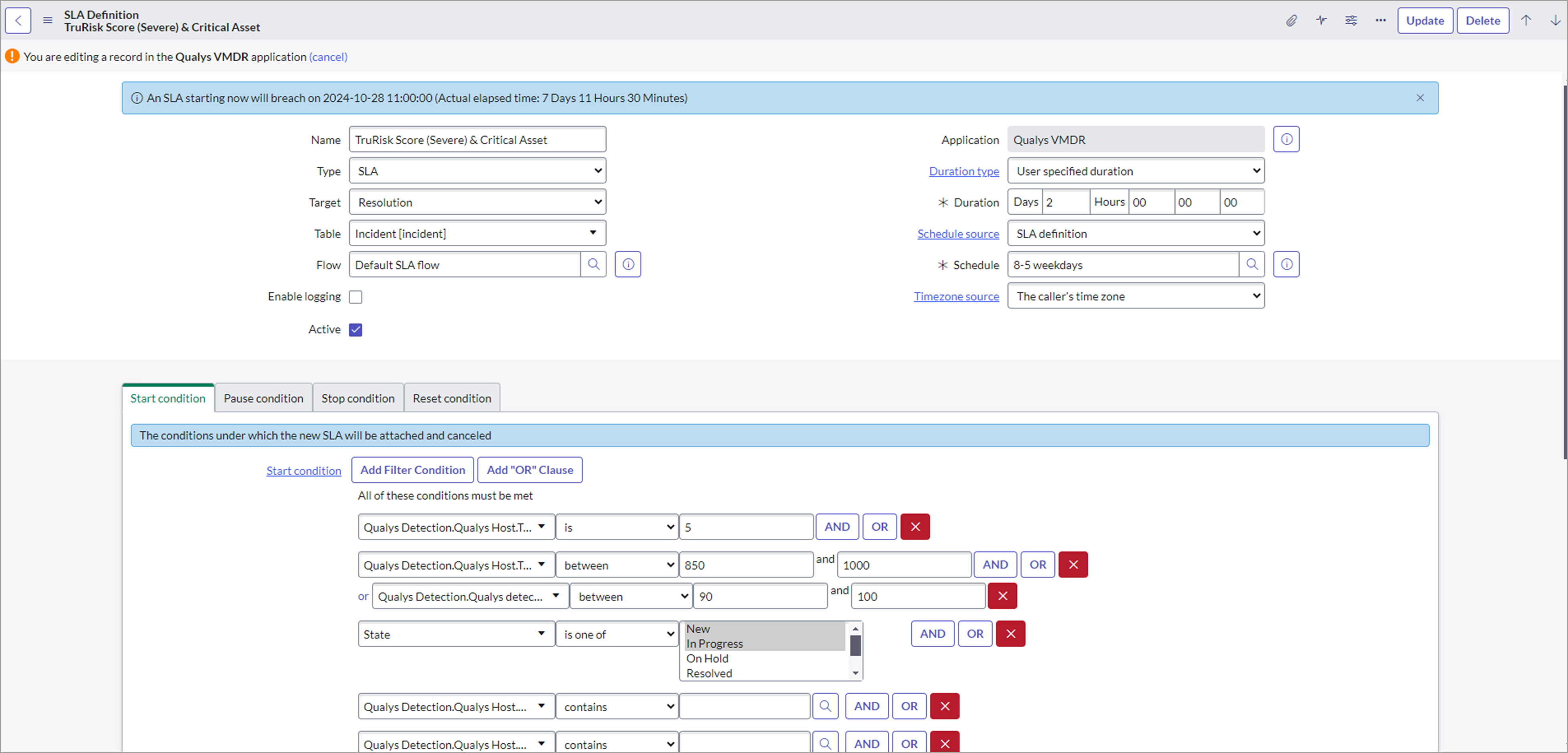Uncheck the Active checkbox

[x=356, y=330]
